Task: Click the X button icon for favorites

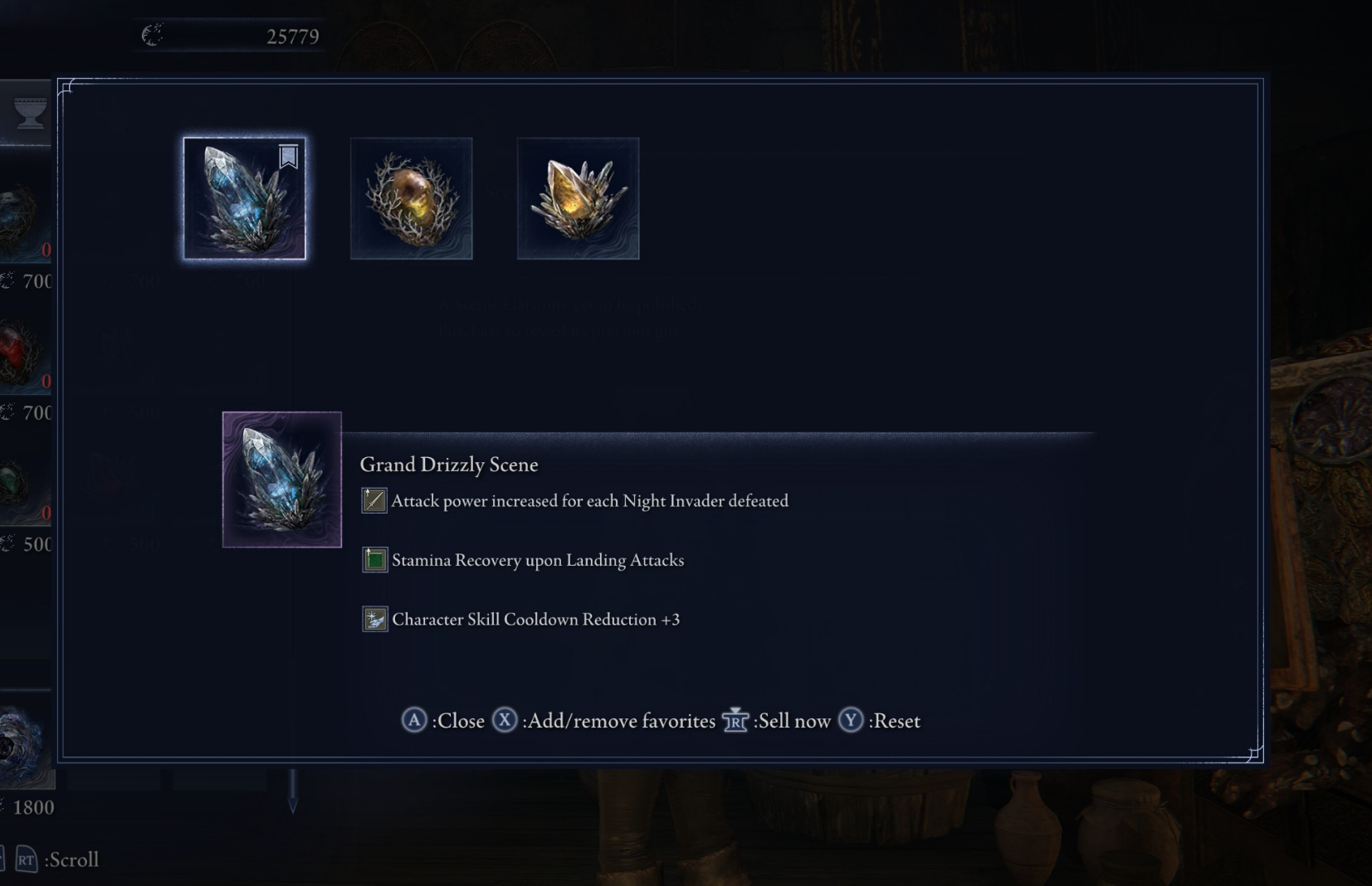Action: 504,720
